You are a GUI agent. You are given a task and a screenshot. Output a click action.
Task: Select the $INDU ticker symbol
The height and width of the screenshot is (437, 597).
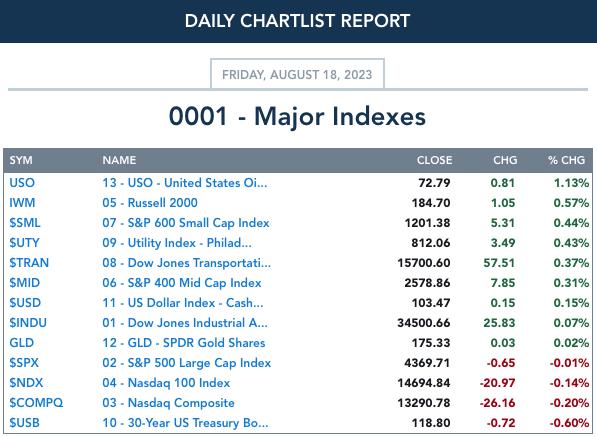click(28, 323)
